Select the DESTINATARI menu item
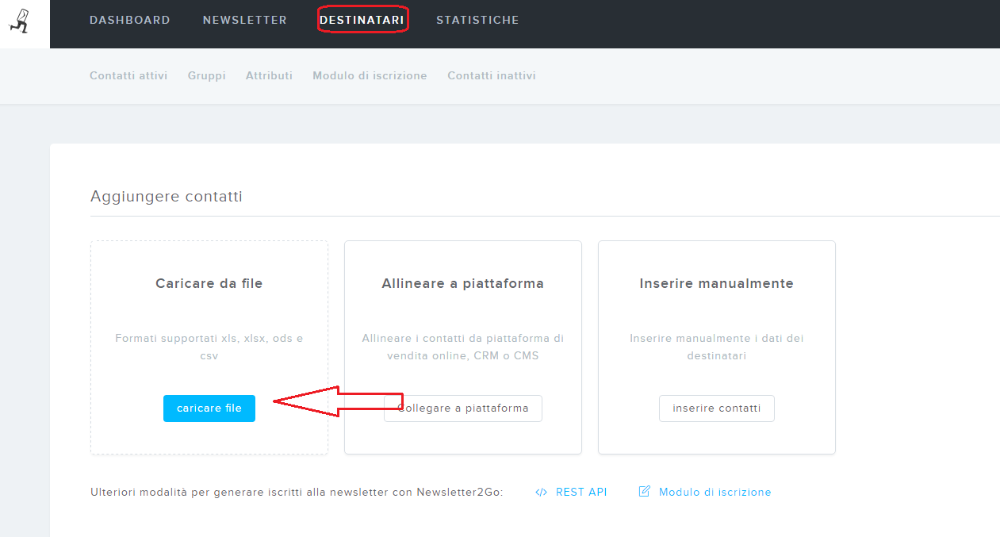 [362, 20]
